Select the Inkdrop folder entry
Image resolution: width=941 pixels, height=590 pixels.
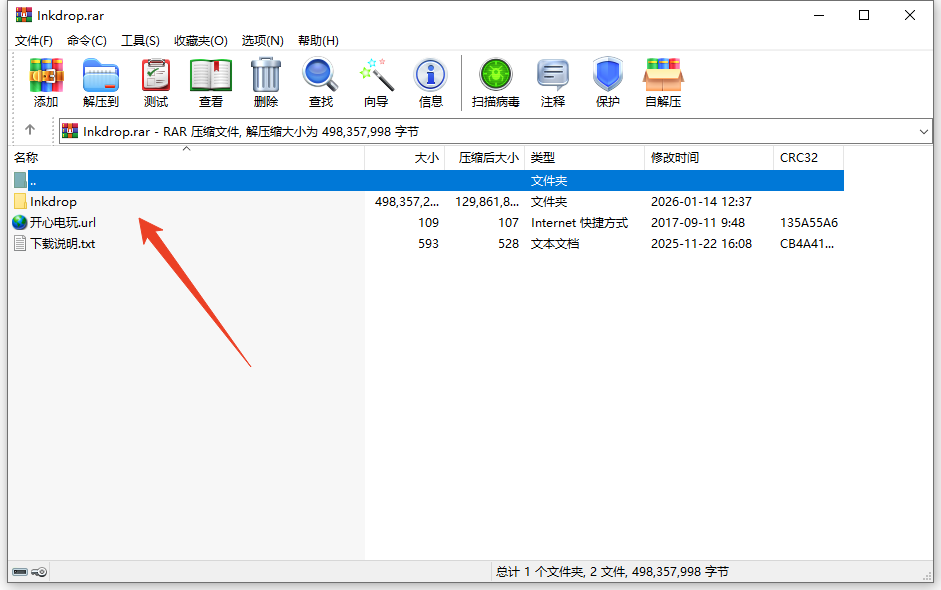pyautogui.click(x=53, y=202)
